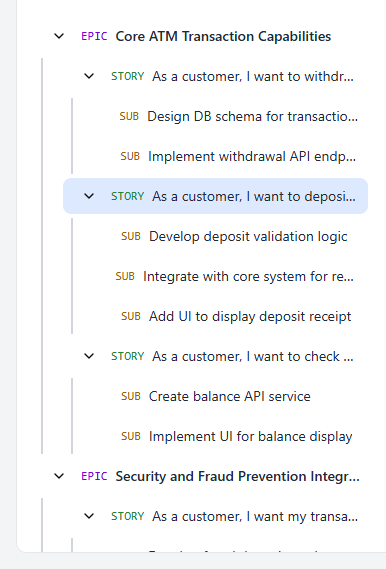Open subtask Design DB schema for transactio...
This screenshot has height=569, width=386.
pyautogui.click(x=252, y=116)
